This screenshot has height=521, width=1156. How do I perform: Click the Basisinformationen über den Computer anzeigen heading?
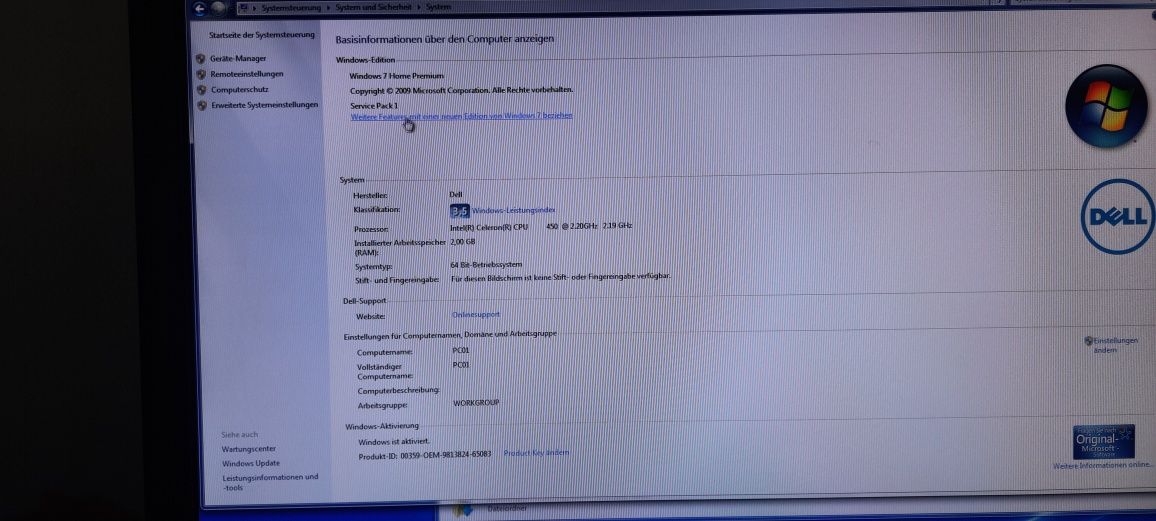click(445, 39)
